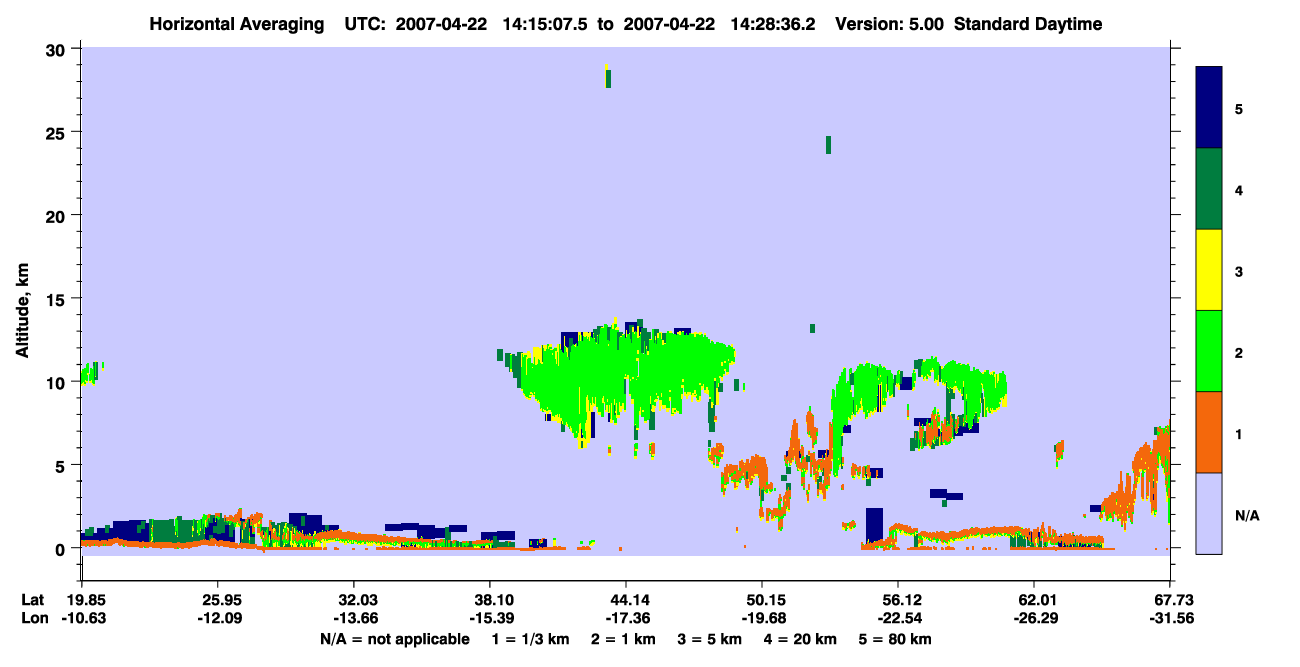Click the lavender N/A colorbar segment
The width and height of the screenshot is (1300, 667).
tap(1209, 513)
